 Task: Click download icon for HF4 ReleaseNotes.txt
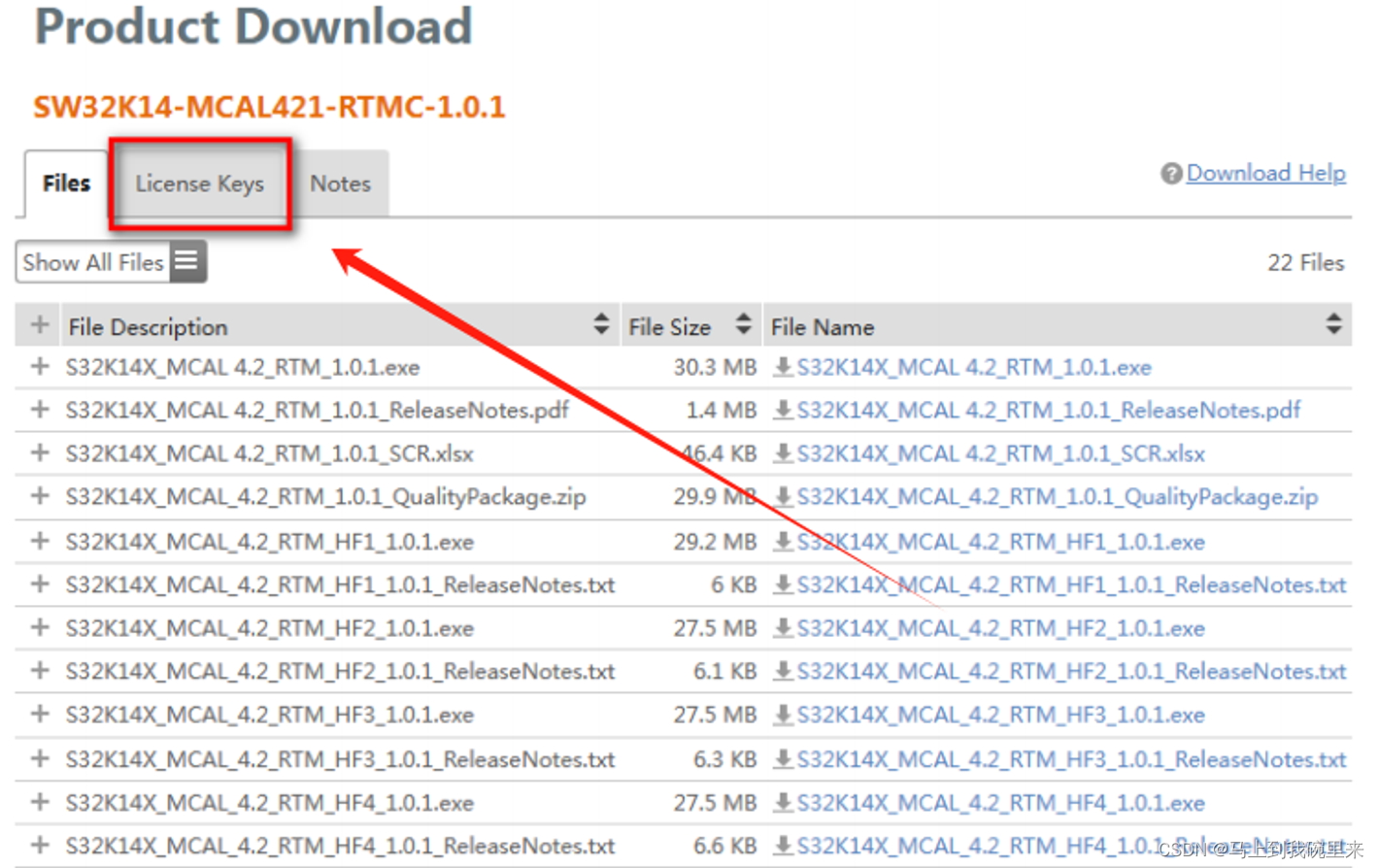[x=783, y=846]
